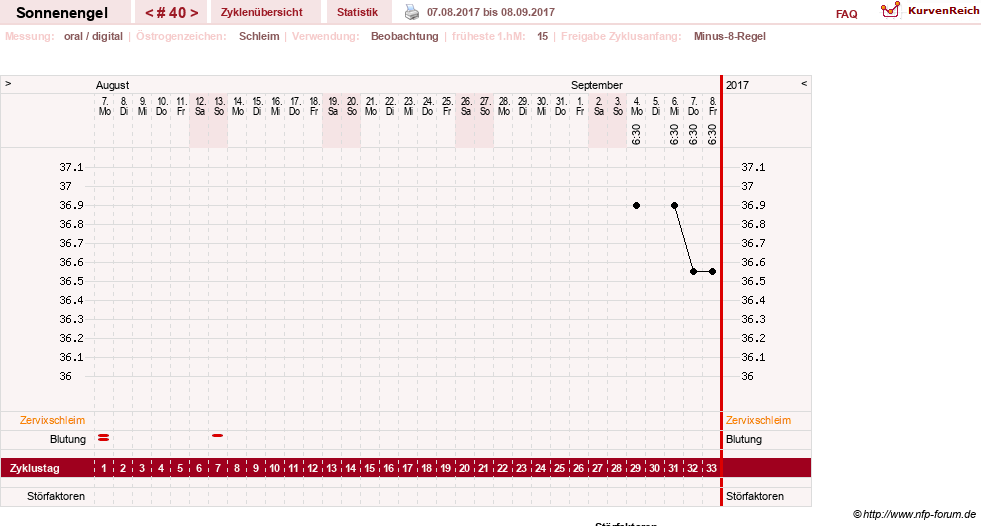Click the collapse arrow next to 2017

(x=804, y=83)
